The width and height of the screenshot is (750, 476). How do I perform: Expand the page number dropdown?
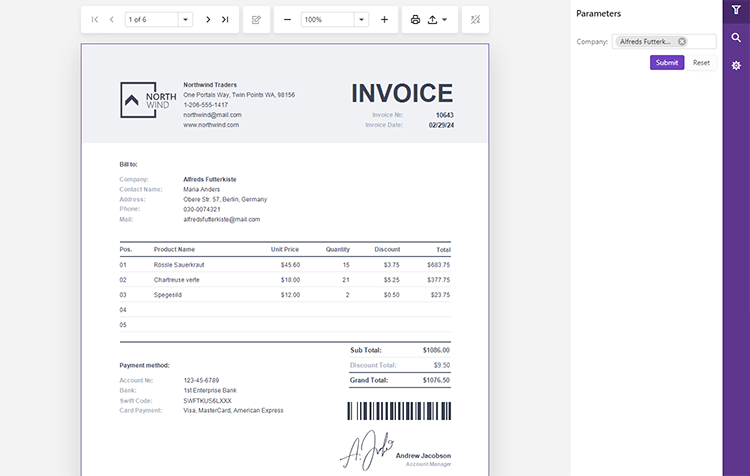185,20
